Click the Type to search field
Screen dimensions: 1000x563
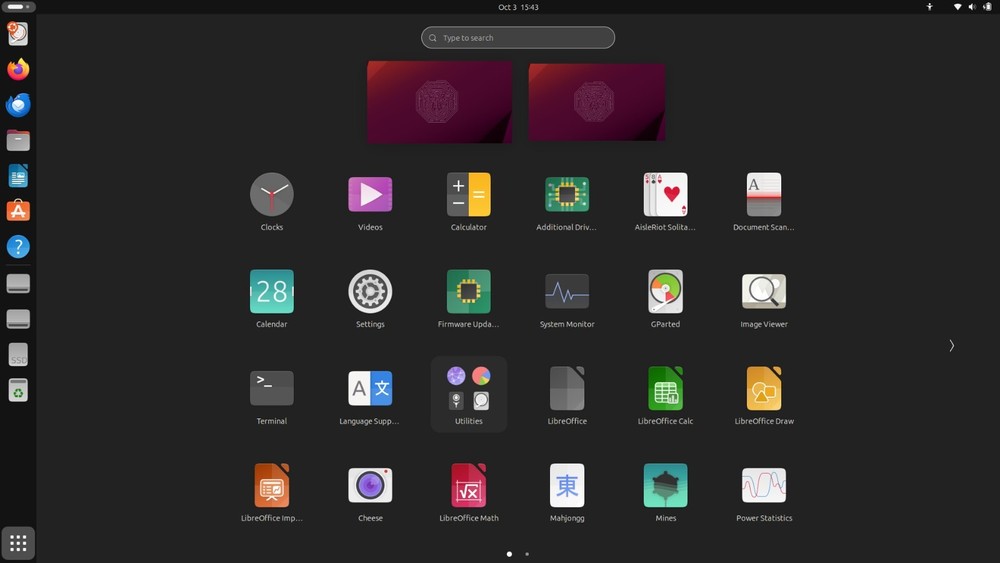[518, 38]
